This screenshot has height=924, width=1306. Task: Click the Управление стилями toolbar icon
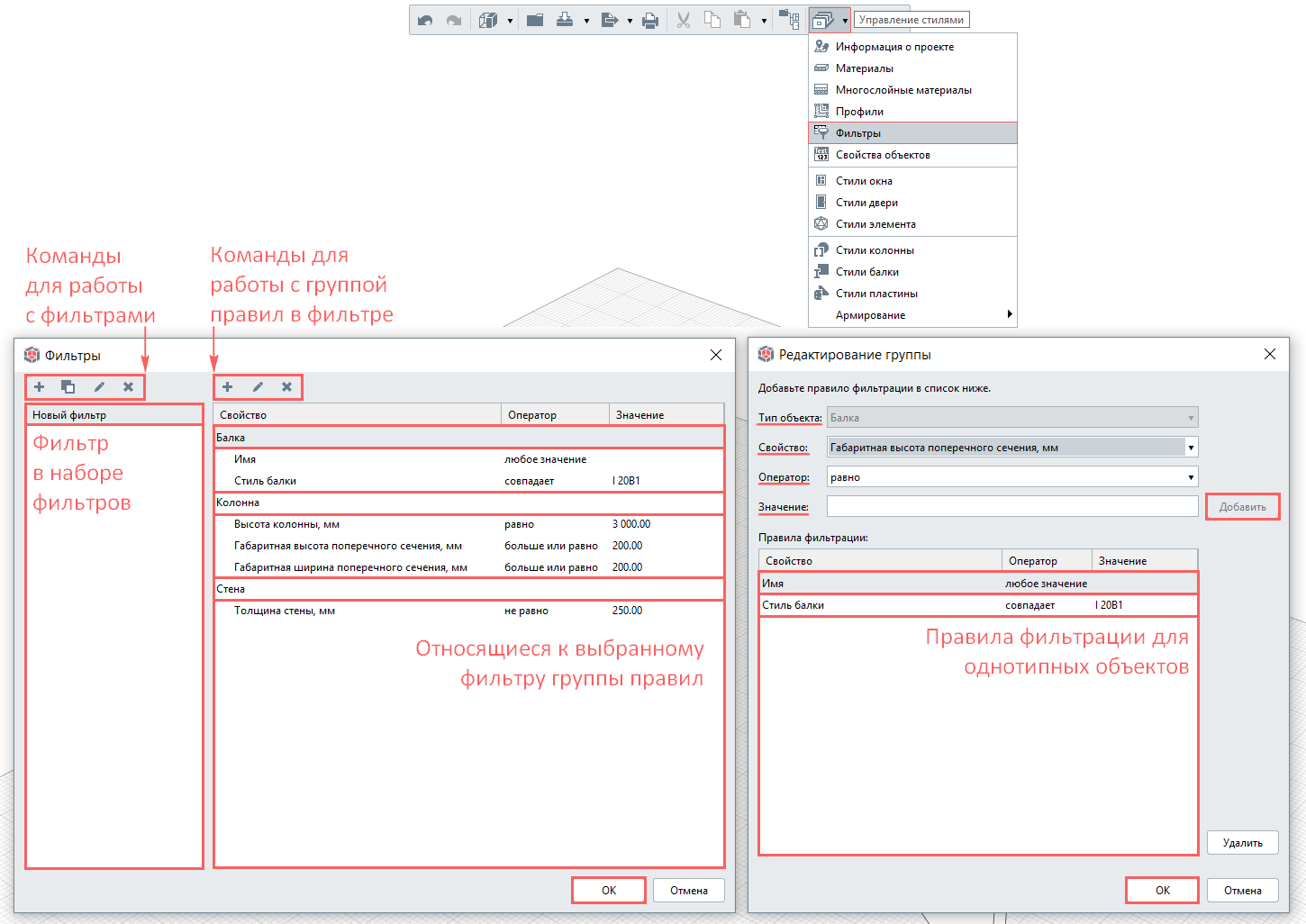(x=821, y=20)
